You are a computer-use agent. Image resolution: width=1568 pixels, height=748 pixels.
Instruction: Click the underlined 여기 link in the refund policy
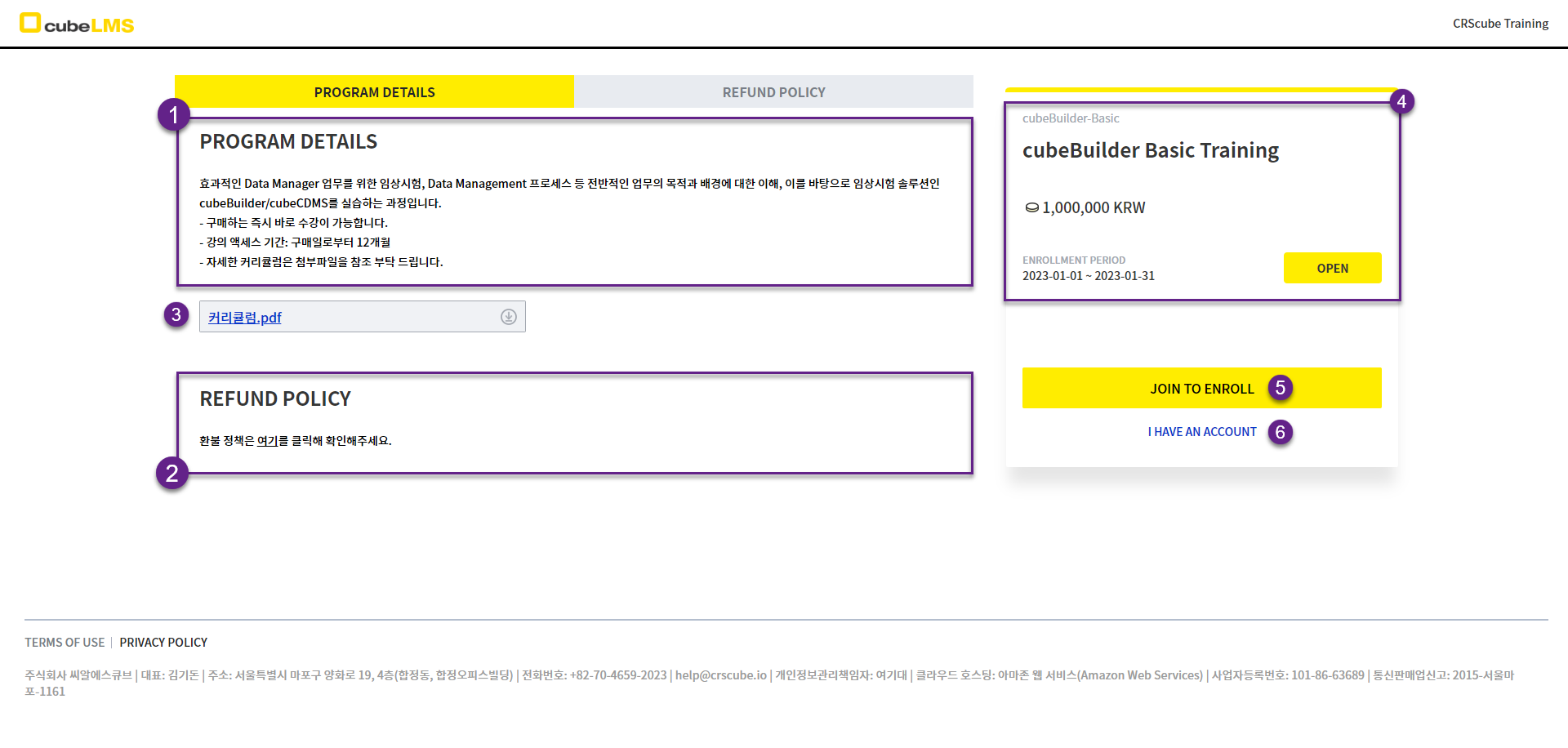coord(267,441)
